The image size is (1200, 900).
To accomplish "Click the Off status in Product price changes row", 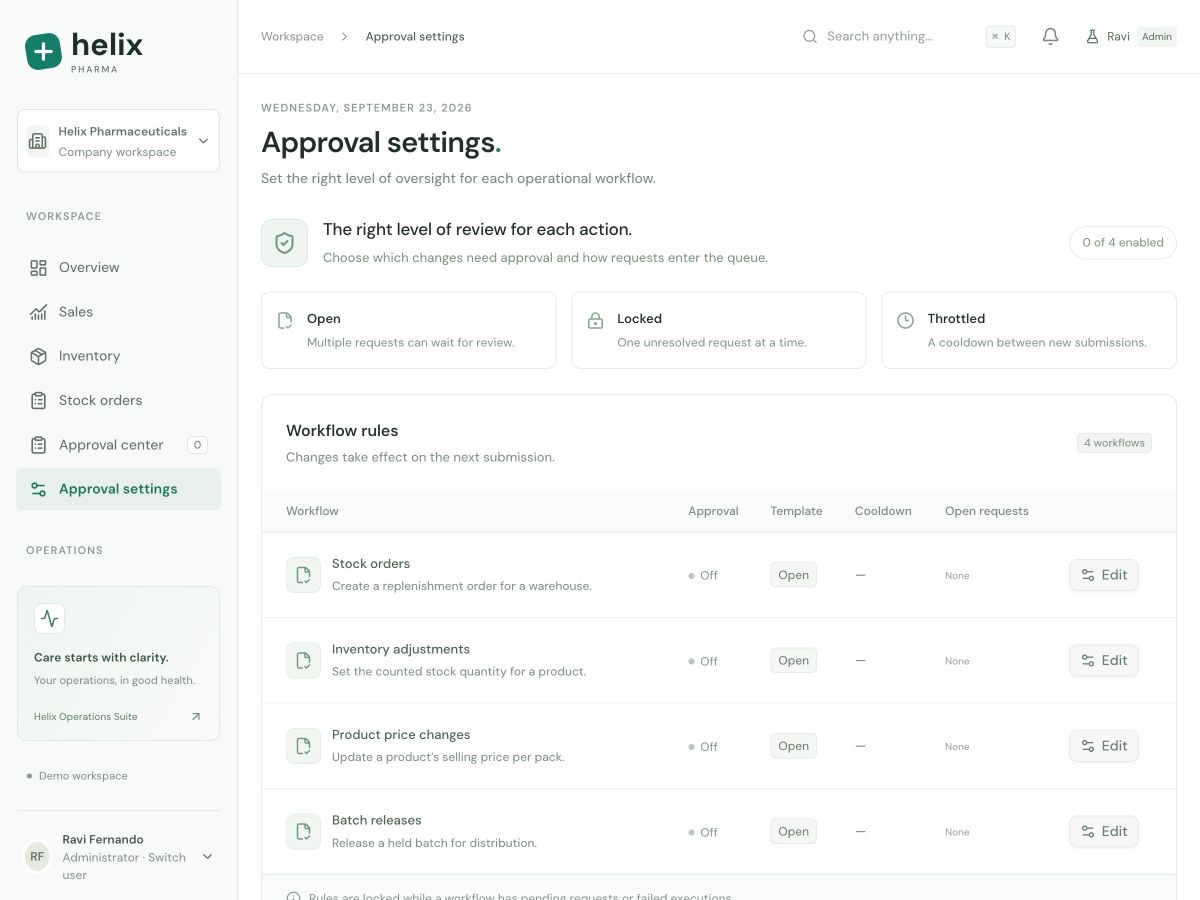I will tap(703, 747).
